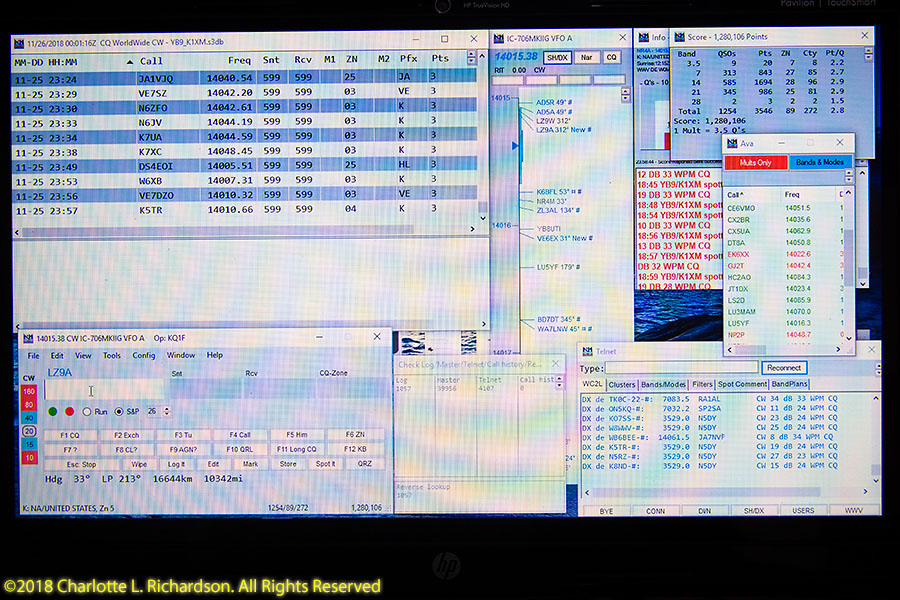Screen dimensions: 900x600
Task: Click the blue frequency marker arrow in bandmap
Action: (516, 146)
